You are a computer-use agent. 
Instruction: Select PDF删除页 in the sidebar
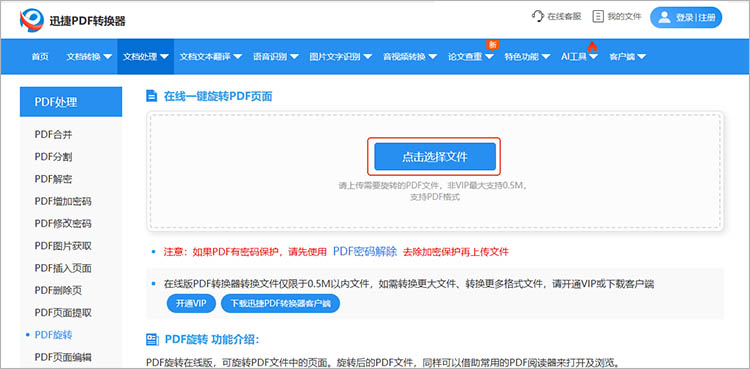click(58, 290)
